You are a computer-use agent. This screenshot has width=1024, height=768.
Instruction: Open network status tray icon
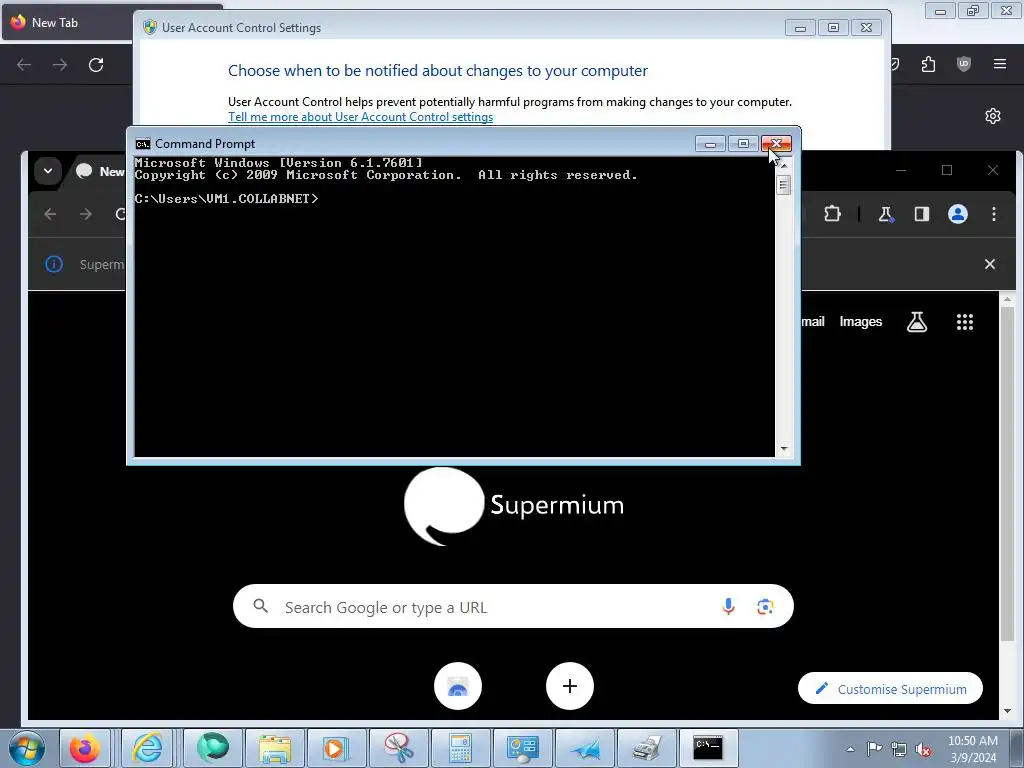(x=899, y=749)
